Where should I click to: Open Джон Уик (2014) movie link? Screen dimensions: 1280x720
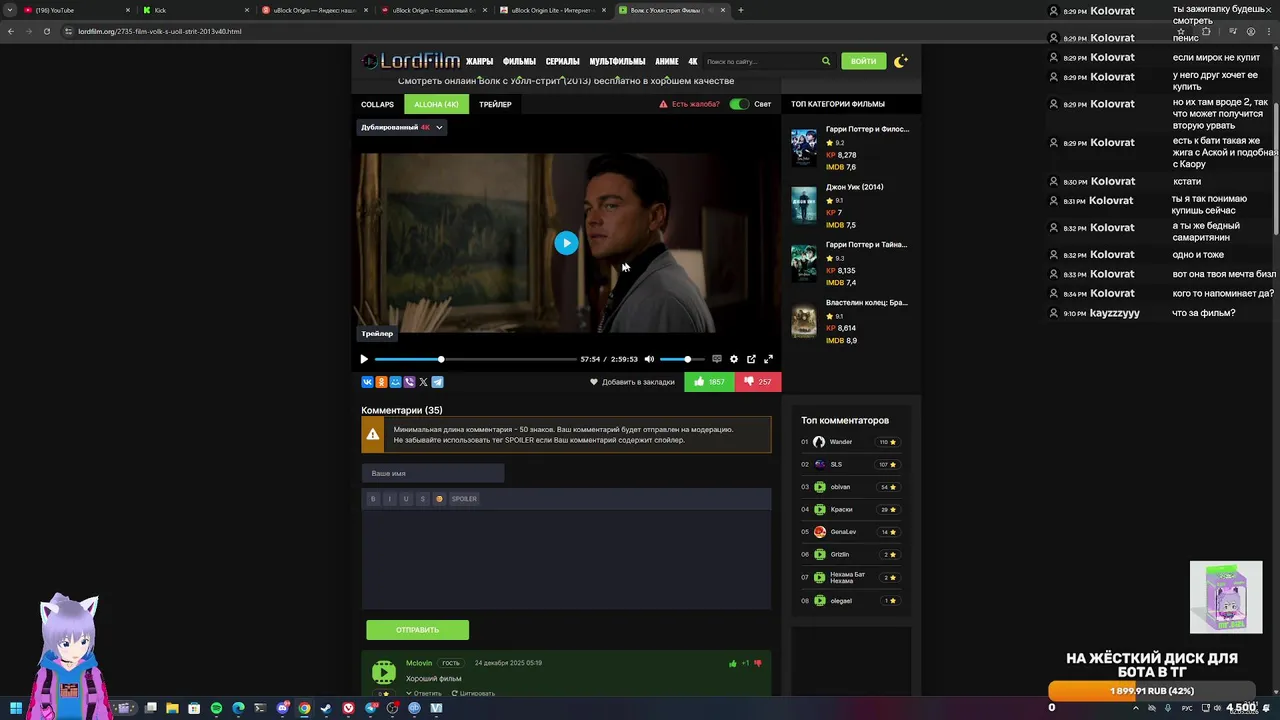855,187
